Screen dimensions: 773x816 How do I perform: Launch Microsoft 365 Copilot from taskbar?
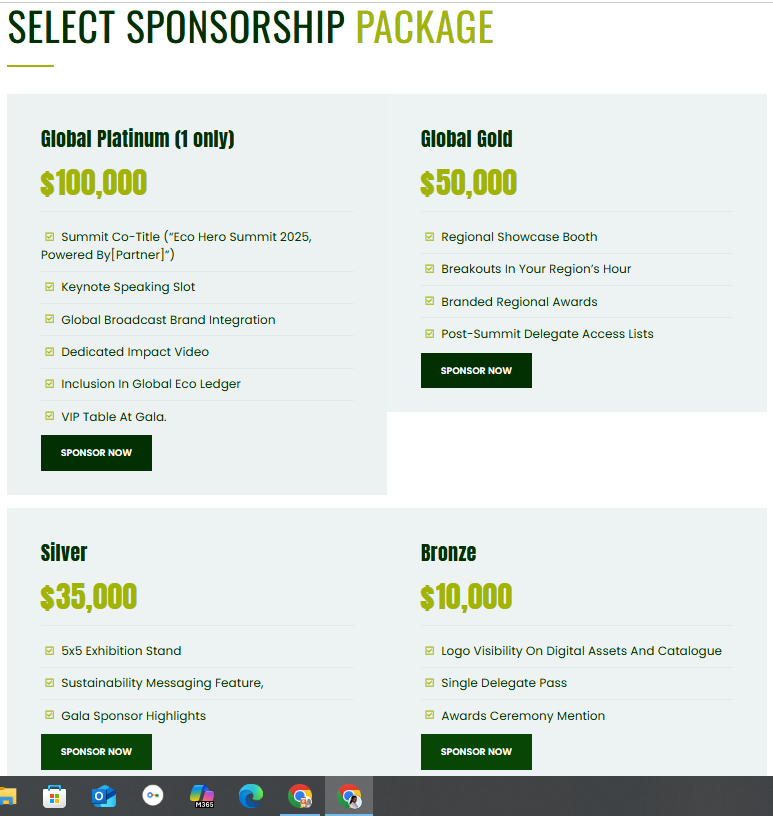pos(202,796)
